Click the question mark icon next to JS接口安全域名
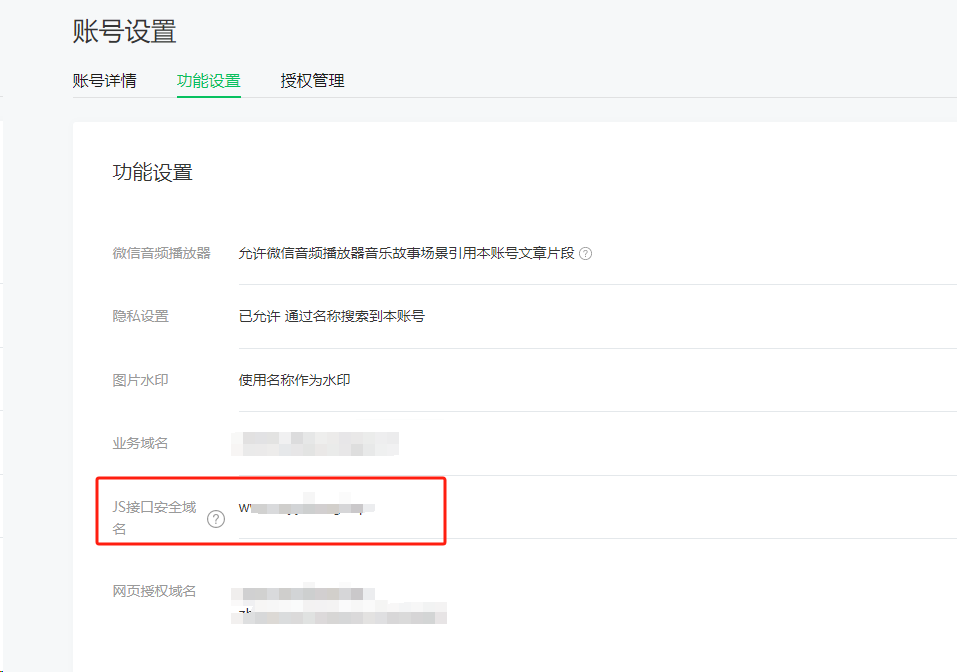The width and height of the screenshot is (957, 672). pos(215,519)
